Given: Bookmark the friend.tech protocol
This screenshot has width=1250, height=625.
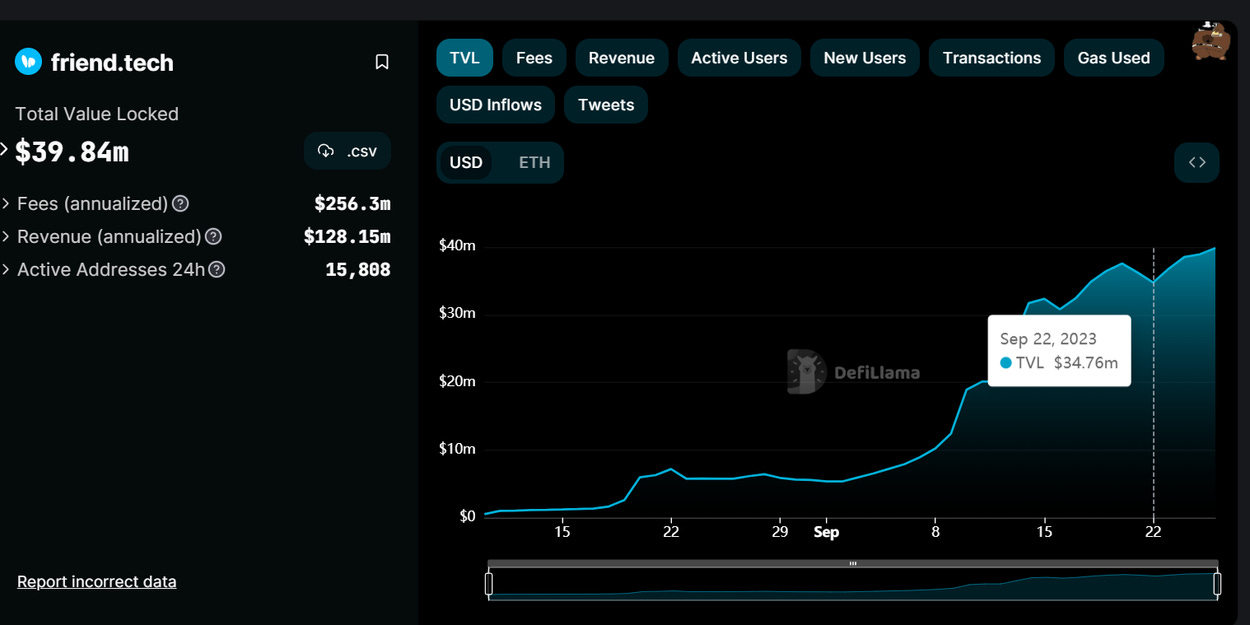Looking at the screenshot, I should tap(382, 62).
